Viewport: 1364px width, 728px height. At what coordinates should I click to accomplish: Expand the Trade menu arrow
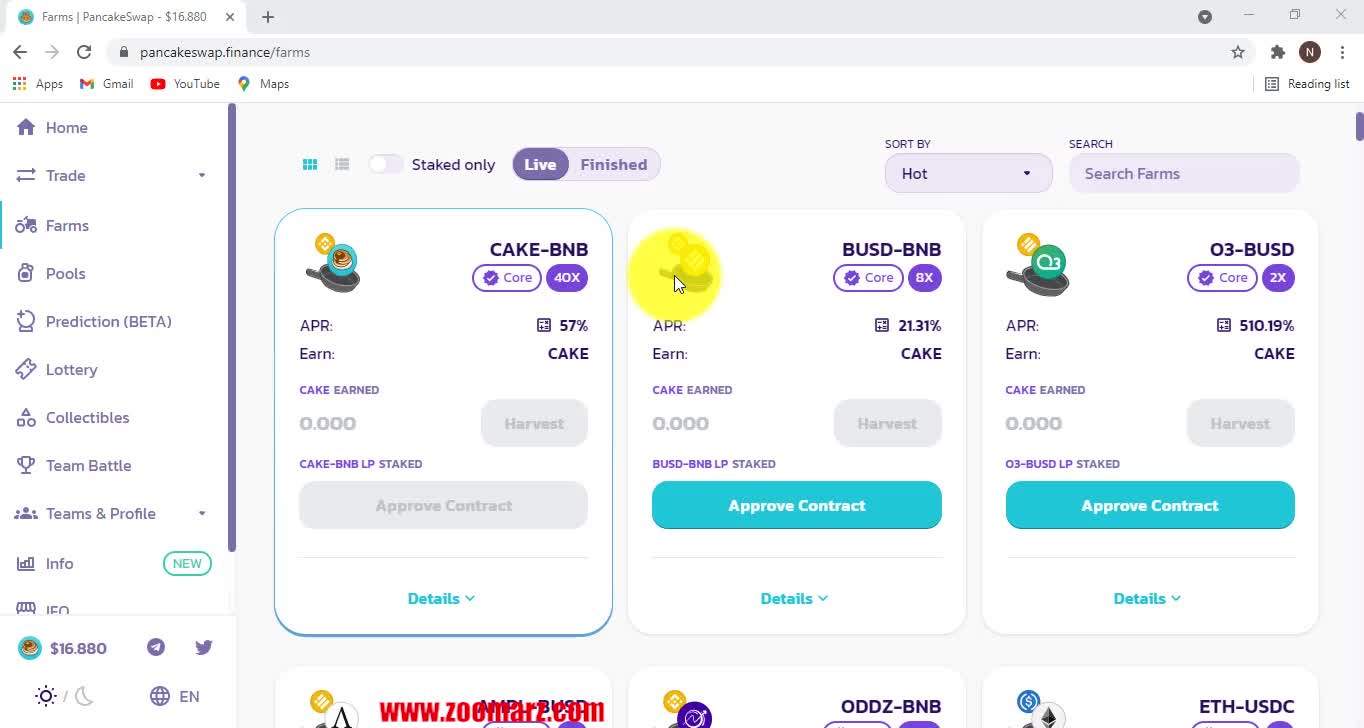pos(201,175)
